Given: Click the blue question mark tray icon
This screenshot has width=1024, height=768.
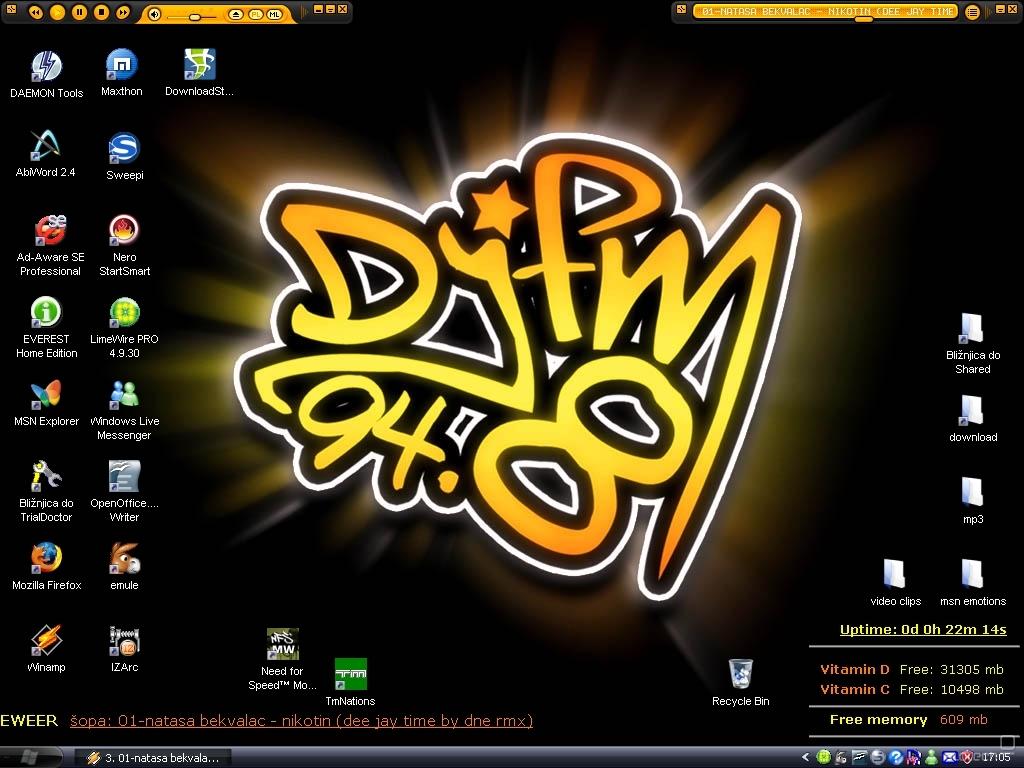Looking at the screenshot, I should point(896,758).
